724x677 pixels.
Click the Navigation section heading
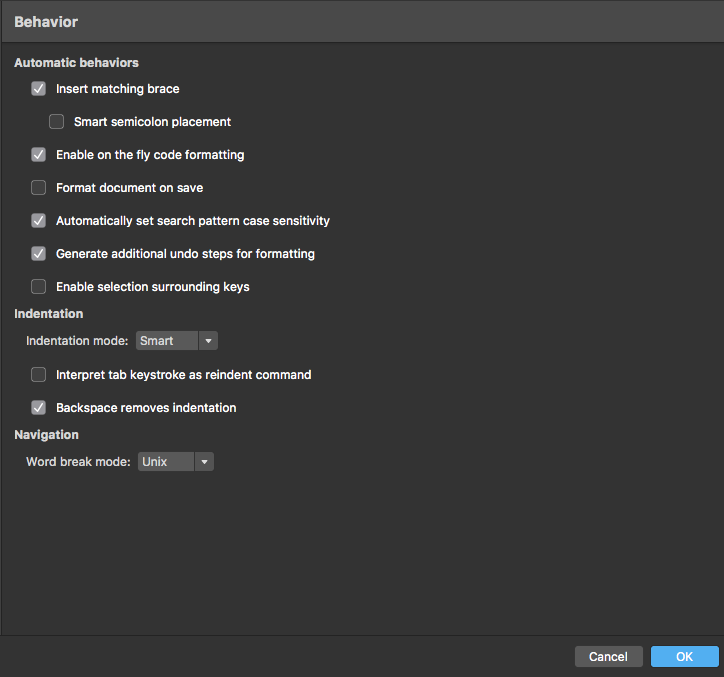[46, 435]
